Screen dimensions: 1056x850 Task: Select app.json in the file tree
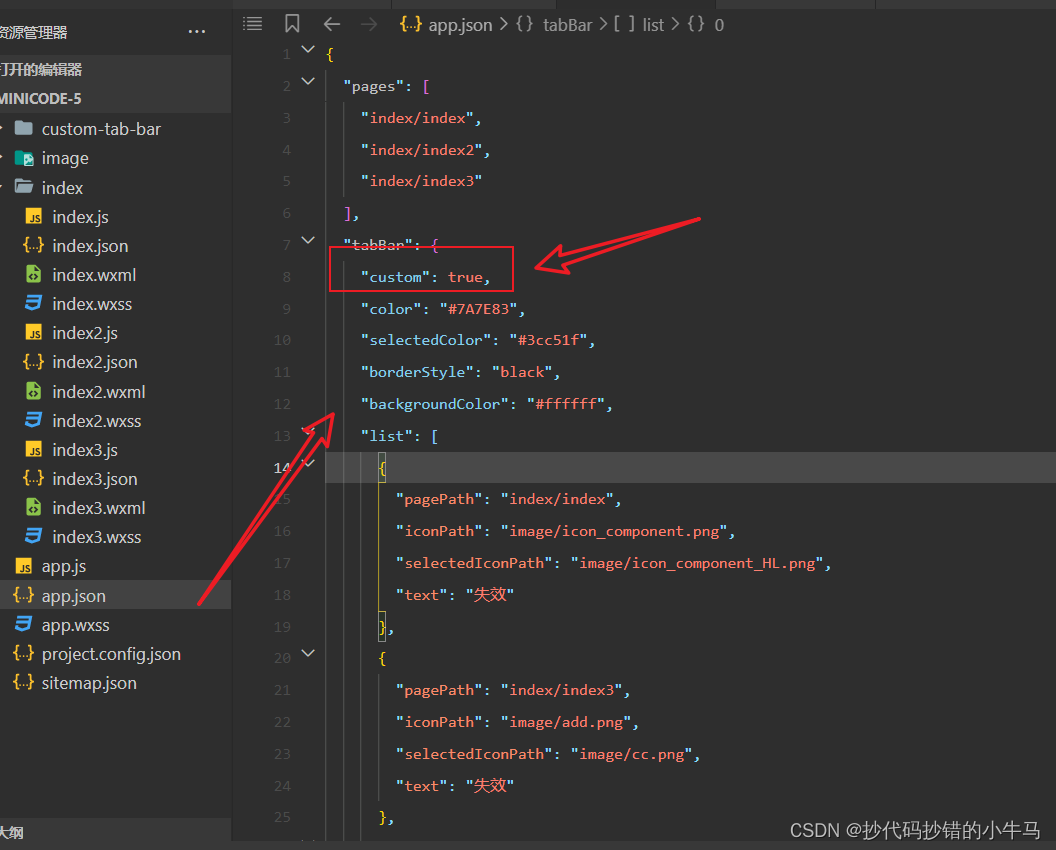point(115,595)
